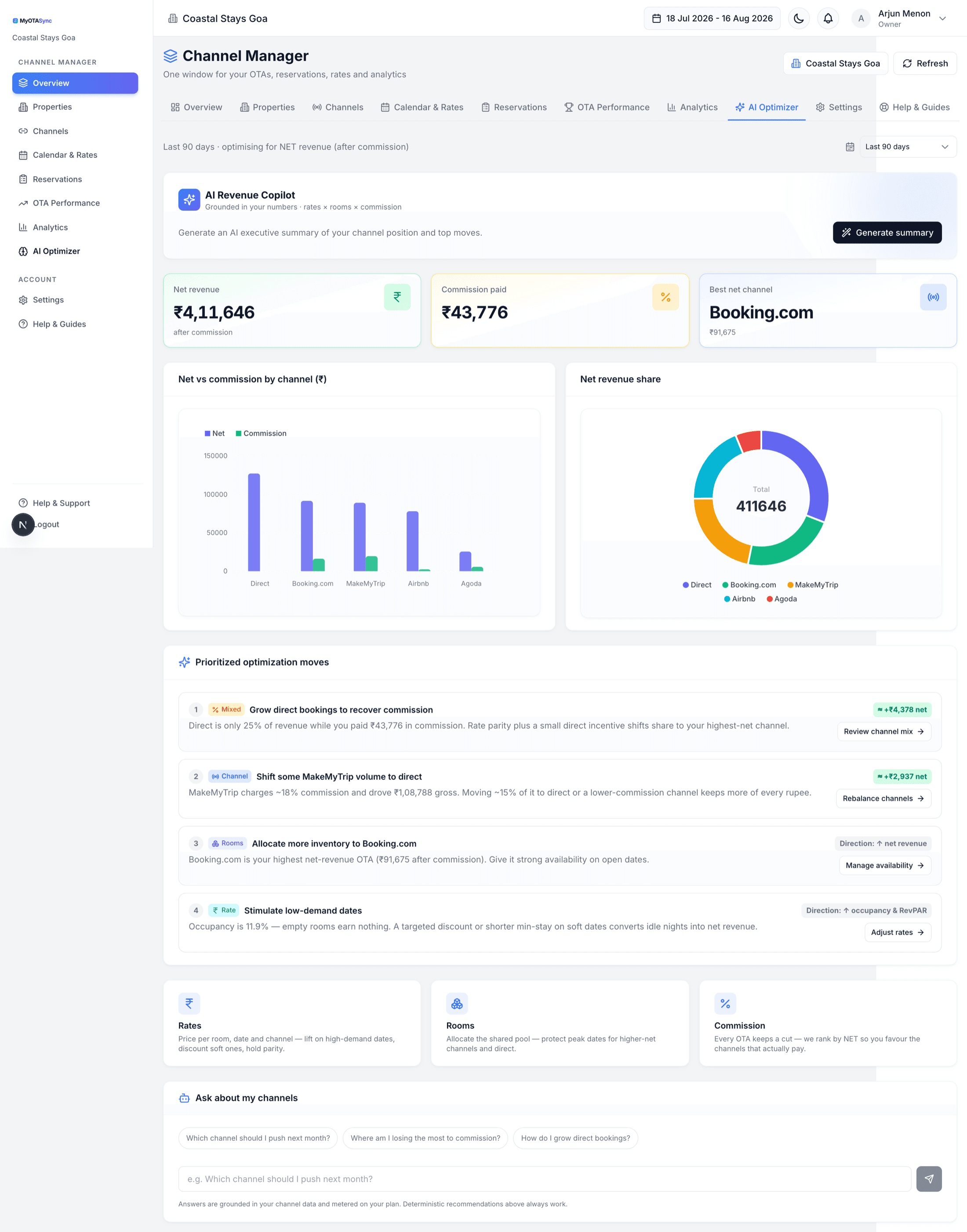Click Reservations clipboard icon in sidebar
The image size is (967, 1232).
[23, 179]
